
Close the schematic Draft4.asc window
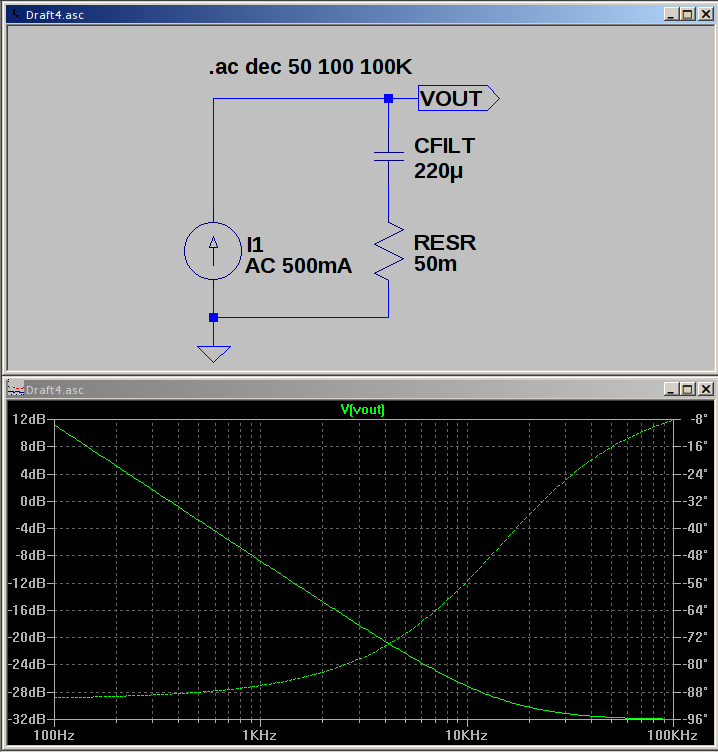coord(706,14)
